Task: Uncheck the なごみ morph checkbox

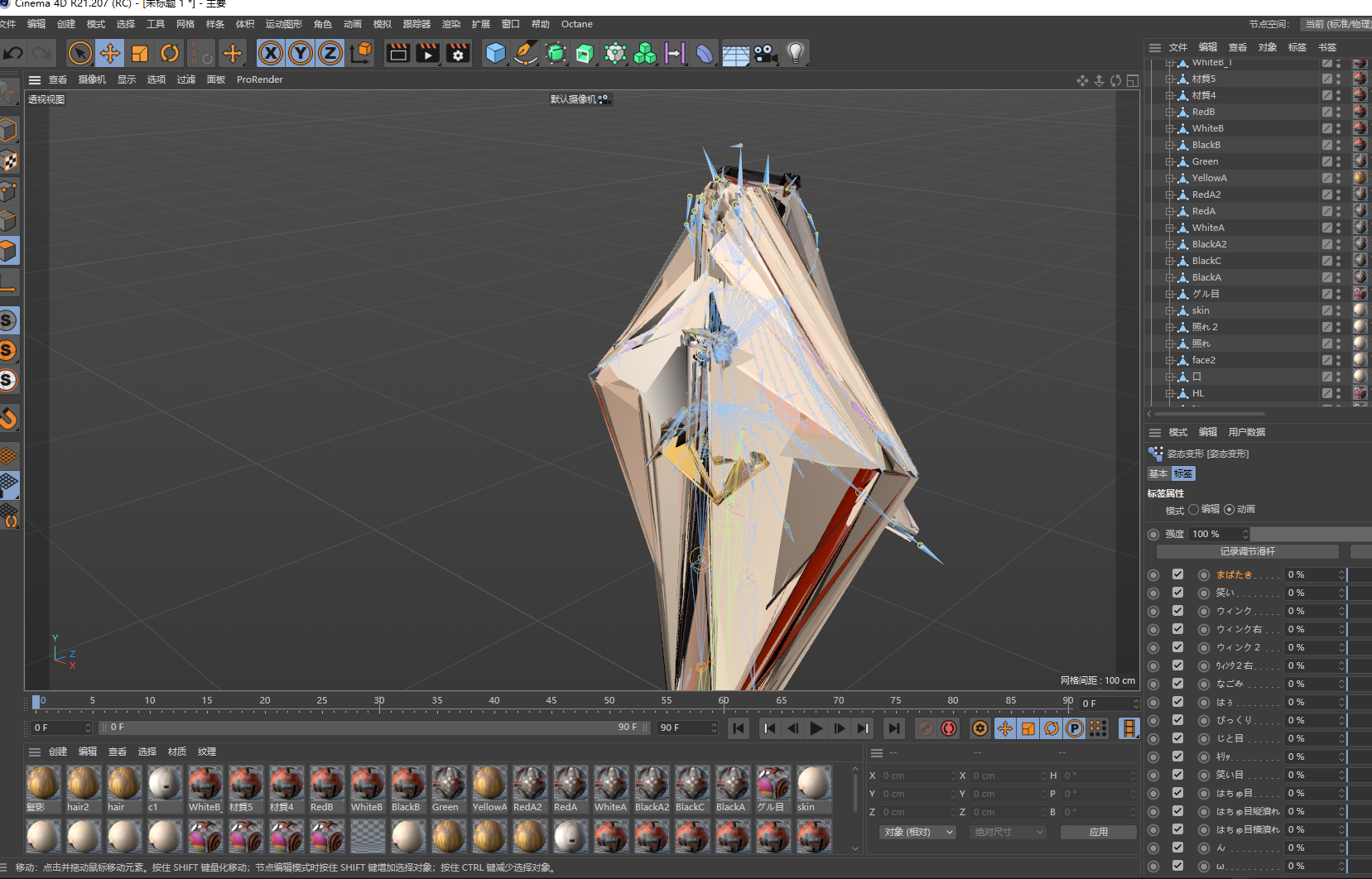Action: click(1177, 684)
